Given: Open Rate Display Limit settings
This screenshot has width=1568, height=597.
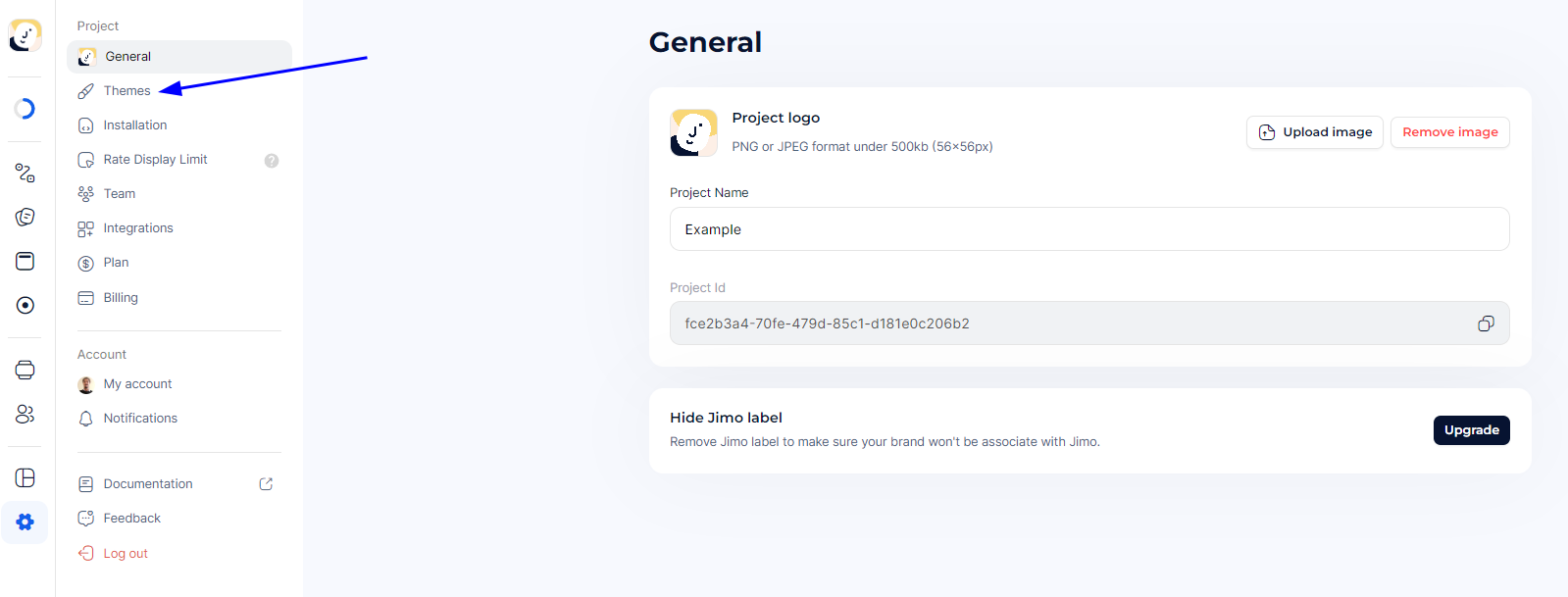Looking at the screenshot, I should pyautogui.click(x=155, y=160).
